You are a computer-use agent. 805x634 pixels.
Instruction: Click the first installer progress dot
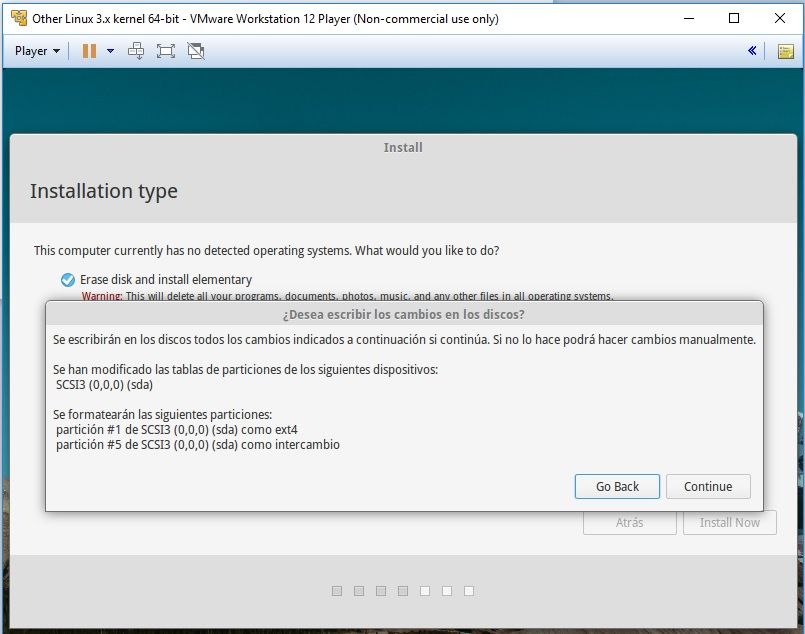point(337,591)
